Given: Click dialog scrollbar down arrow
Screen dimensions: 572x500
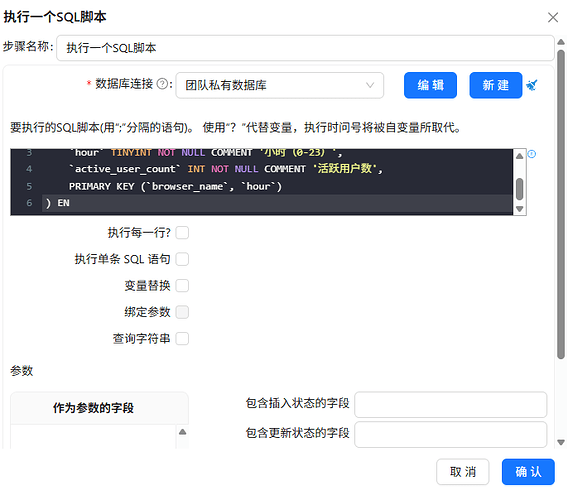Looking at the screenshot, I should (561, 442).
